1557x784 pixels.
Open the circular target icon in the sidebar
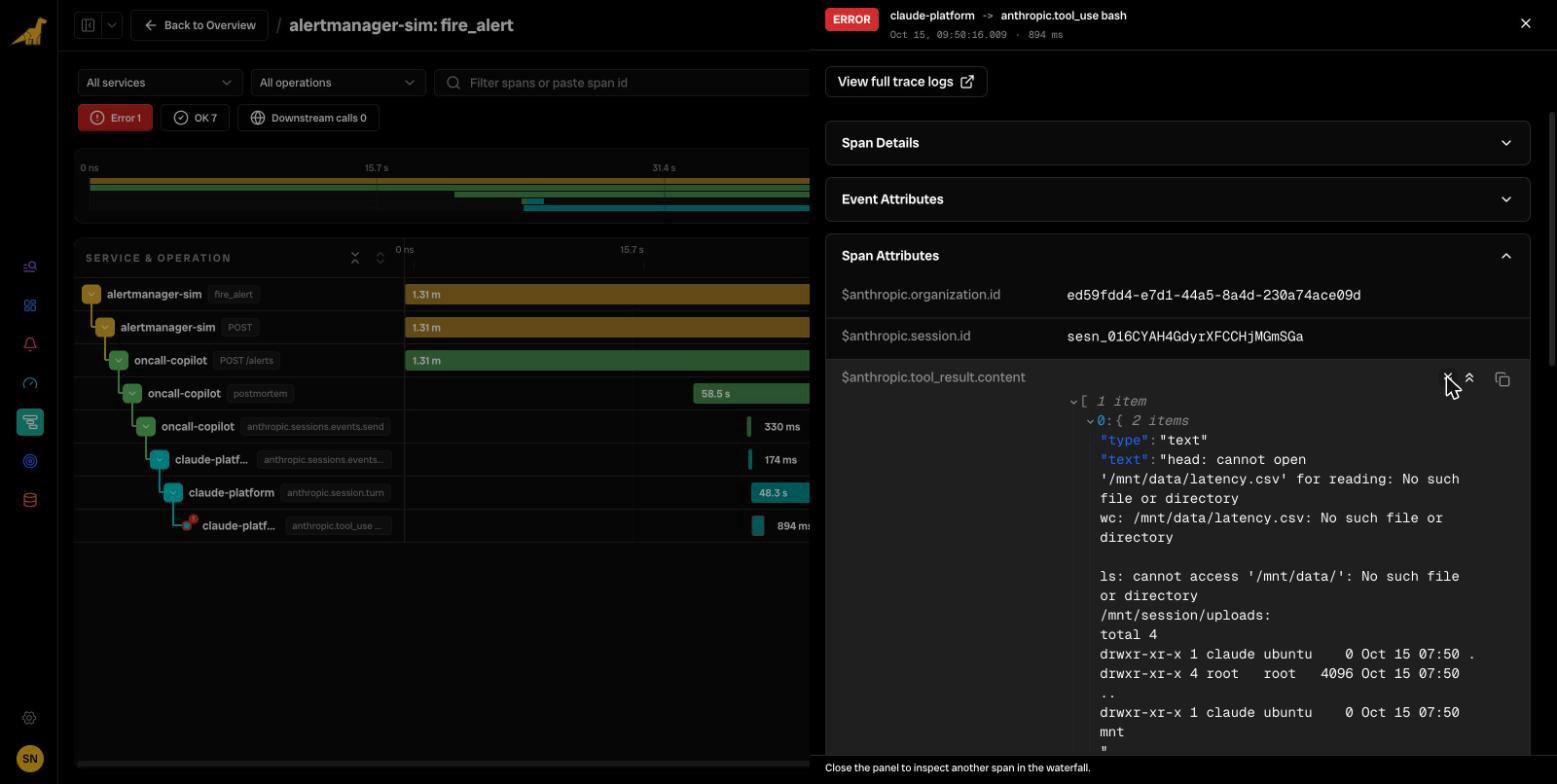[30, 461]
